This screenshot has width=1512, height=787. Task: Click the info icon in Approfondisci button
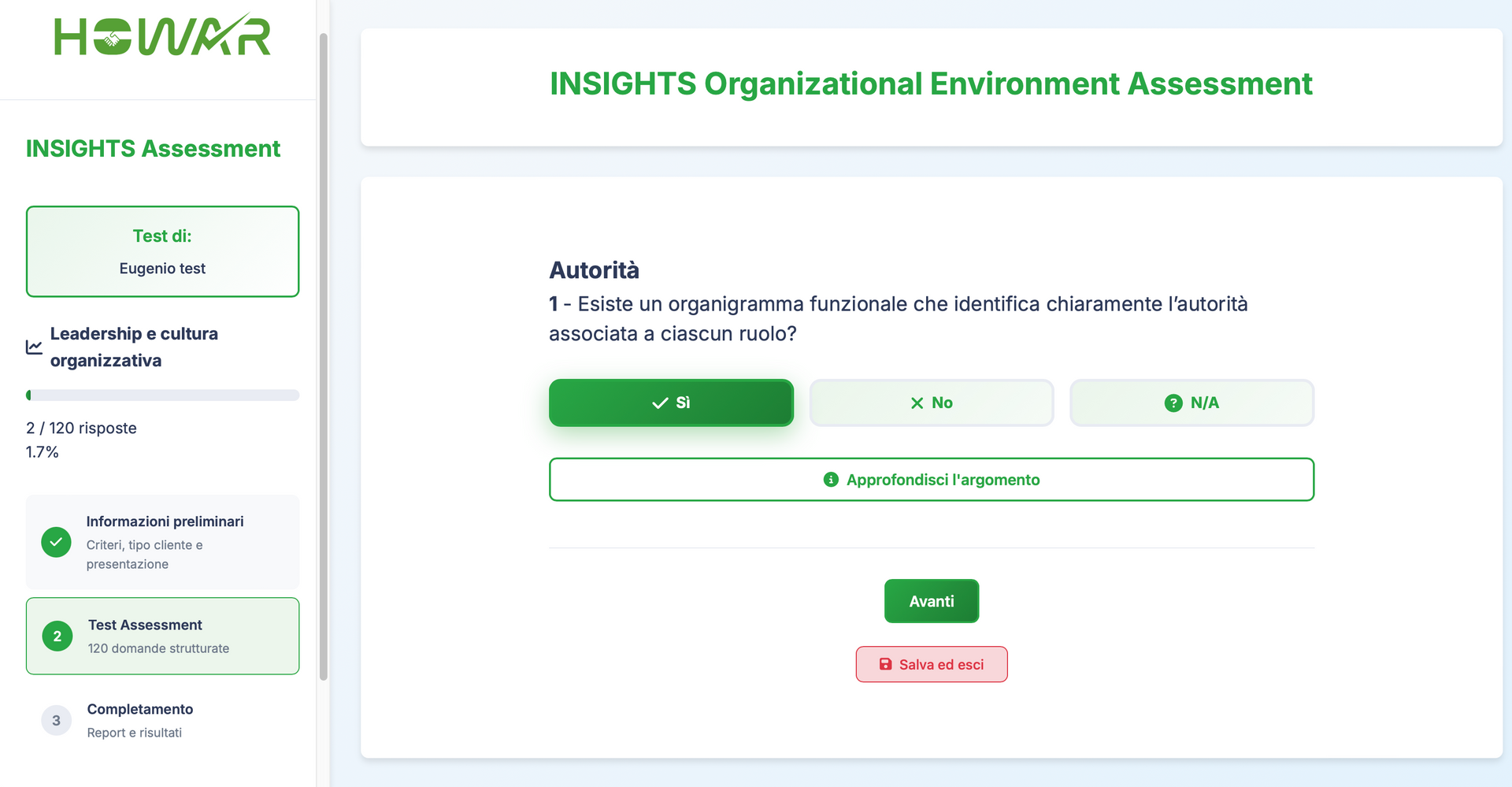point(831,480)
